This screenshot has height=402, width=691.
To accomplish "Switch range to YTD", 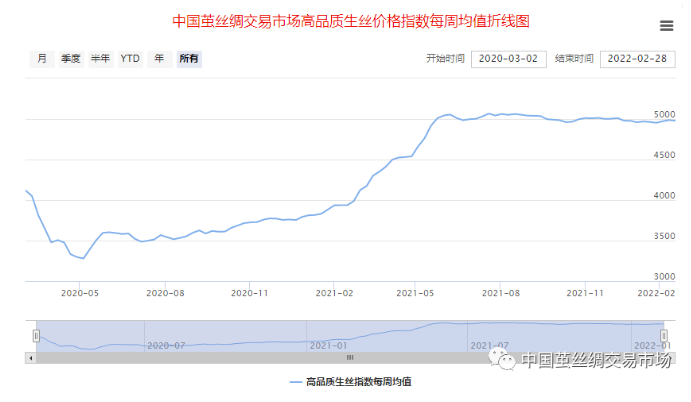I will 130,59.
